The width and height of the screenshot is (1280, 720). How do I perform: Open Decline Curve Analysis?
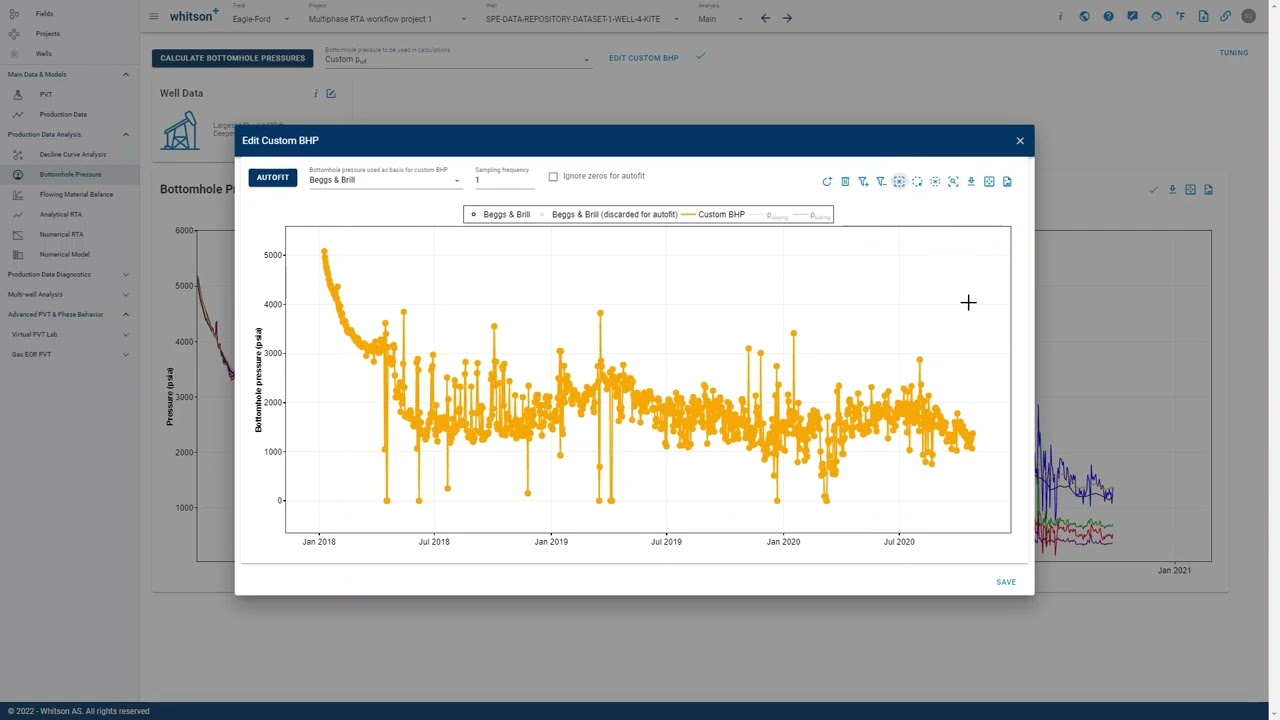73,154
